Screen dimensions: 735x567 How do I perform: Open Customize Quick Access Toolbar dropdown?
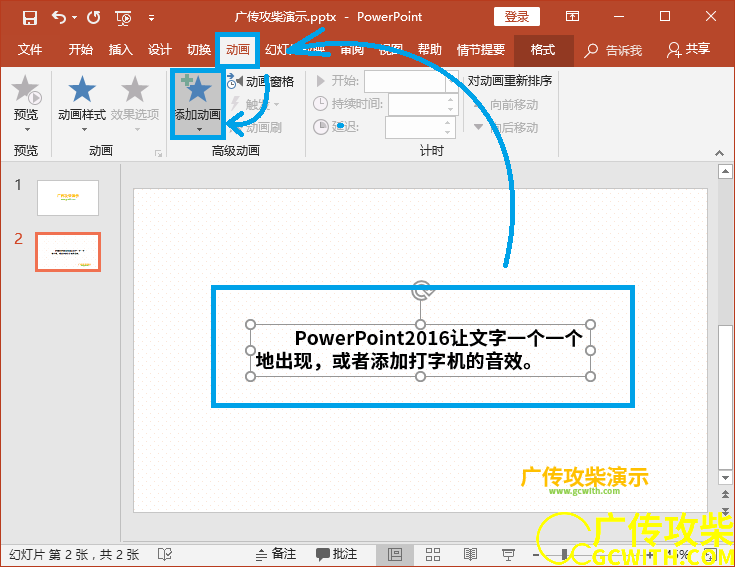click(151, 18)
